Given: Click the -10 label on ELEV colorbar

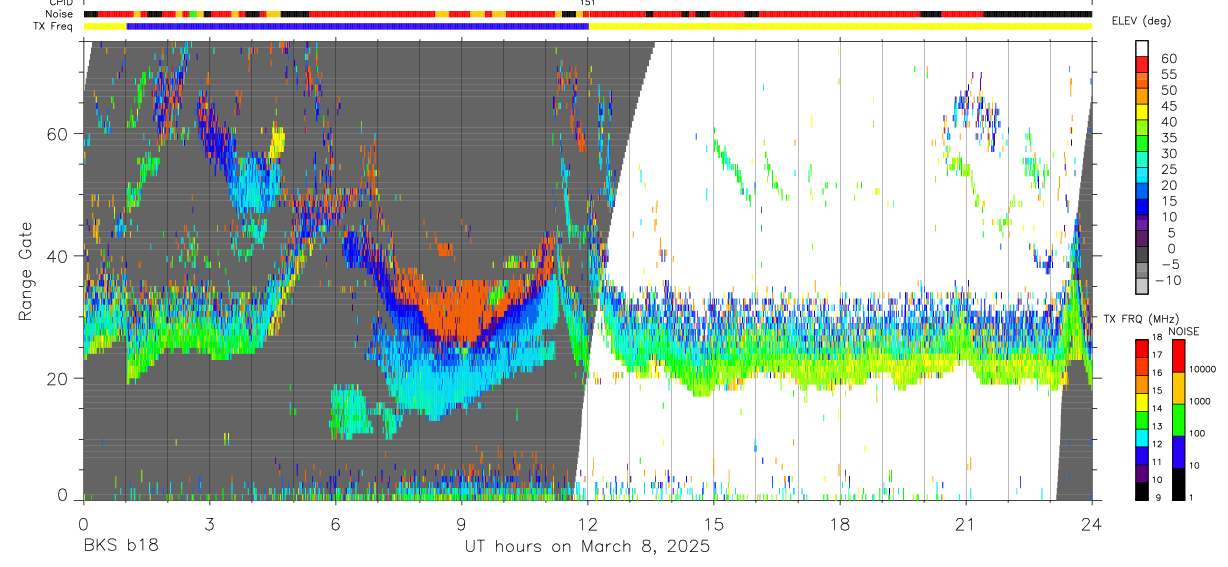Looking at the screenshot, I should 1168,282.
